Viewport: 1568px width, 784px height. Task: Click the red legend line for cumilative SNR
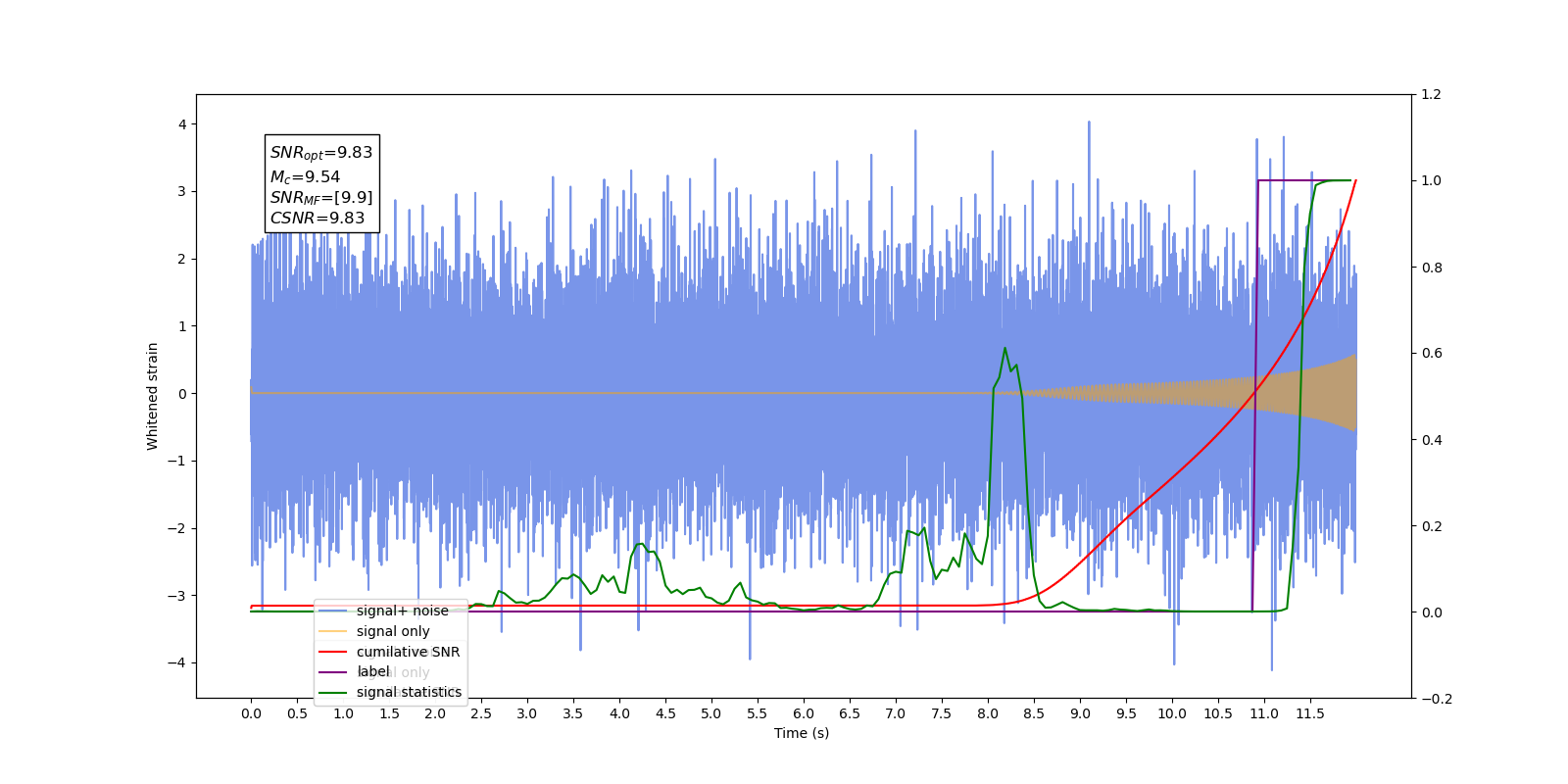point(333,652)
